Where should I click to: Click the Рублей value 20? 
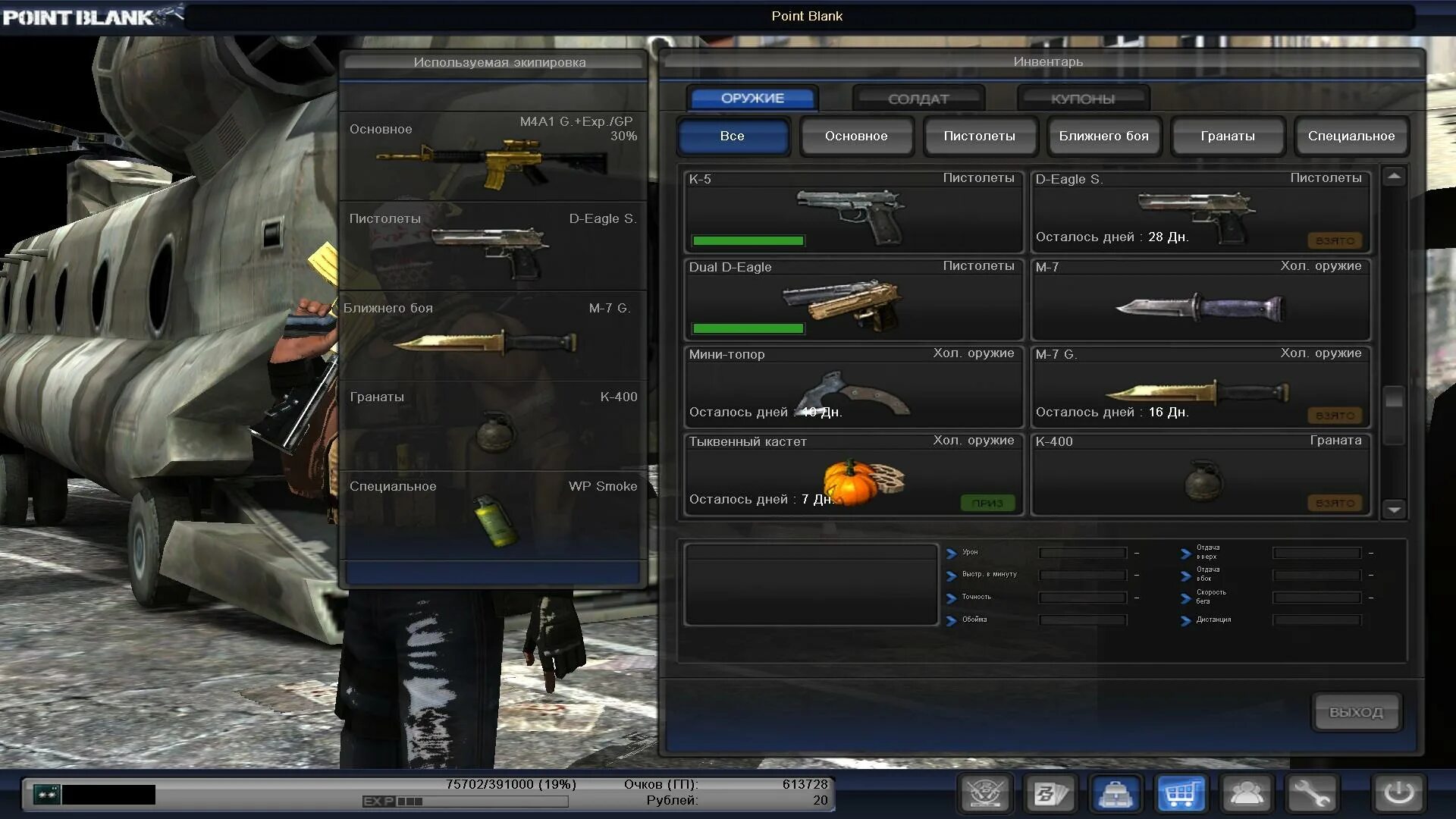[x=820, y=800]
